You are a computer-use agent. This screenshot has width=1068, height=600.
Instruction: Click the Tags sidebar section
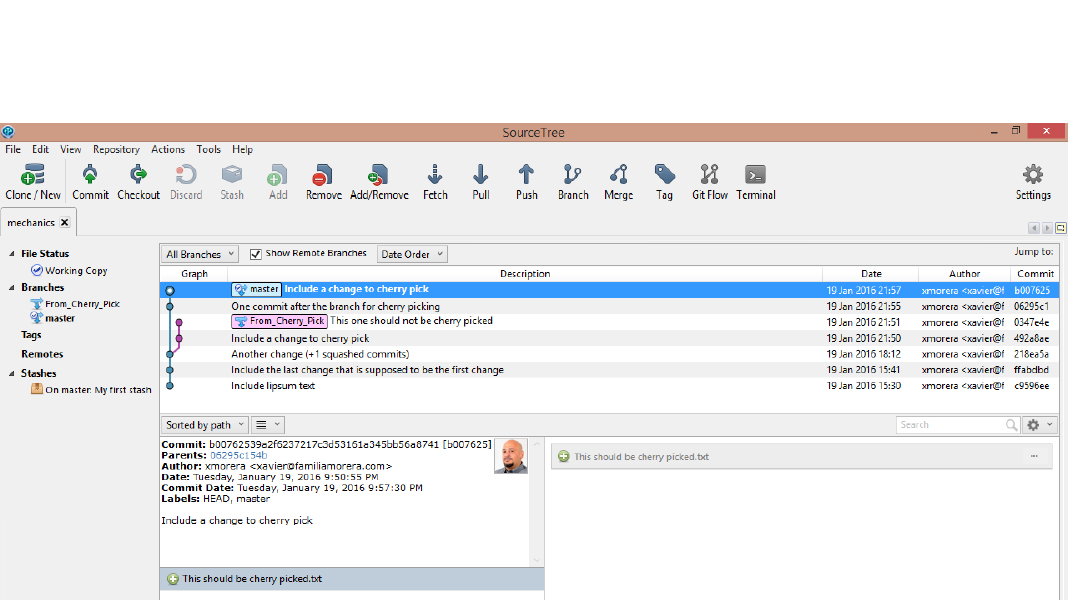pos(31,334)
